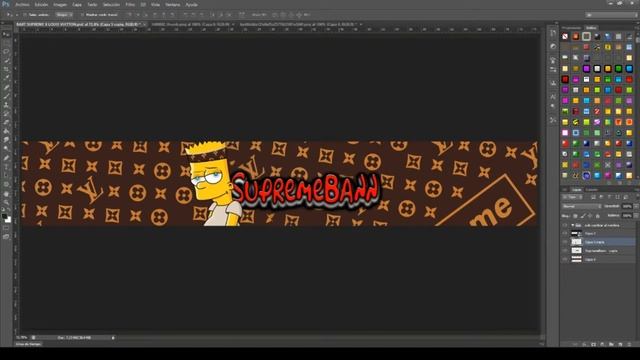The height and width of the screenshot is (360, 640).
Task: Hide the layer group via eye icon
Action: [565, 225]
